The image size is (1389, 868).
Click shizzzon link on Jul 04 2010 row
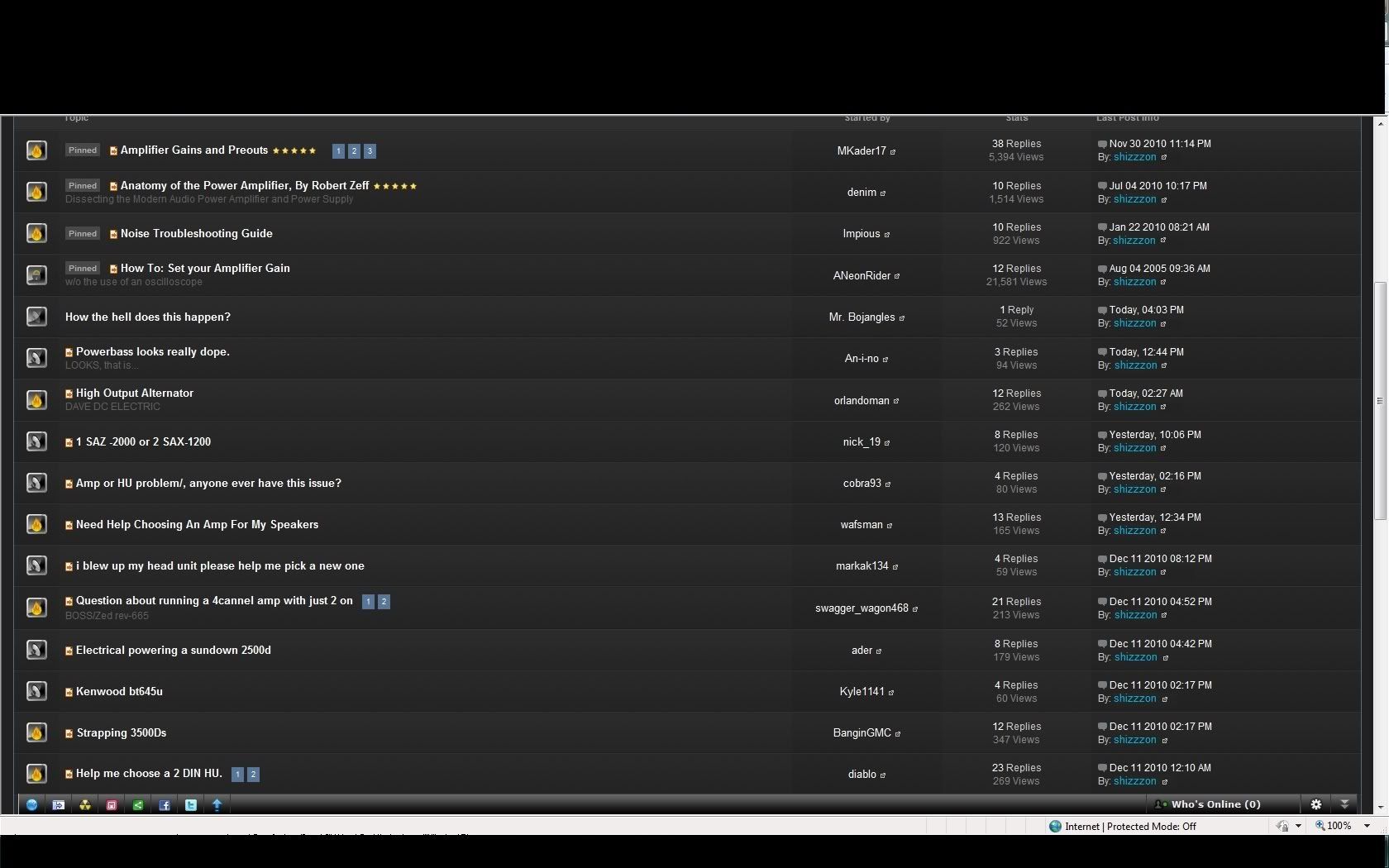pos(1134,199)
